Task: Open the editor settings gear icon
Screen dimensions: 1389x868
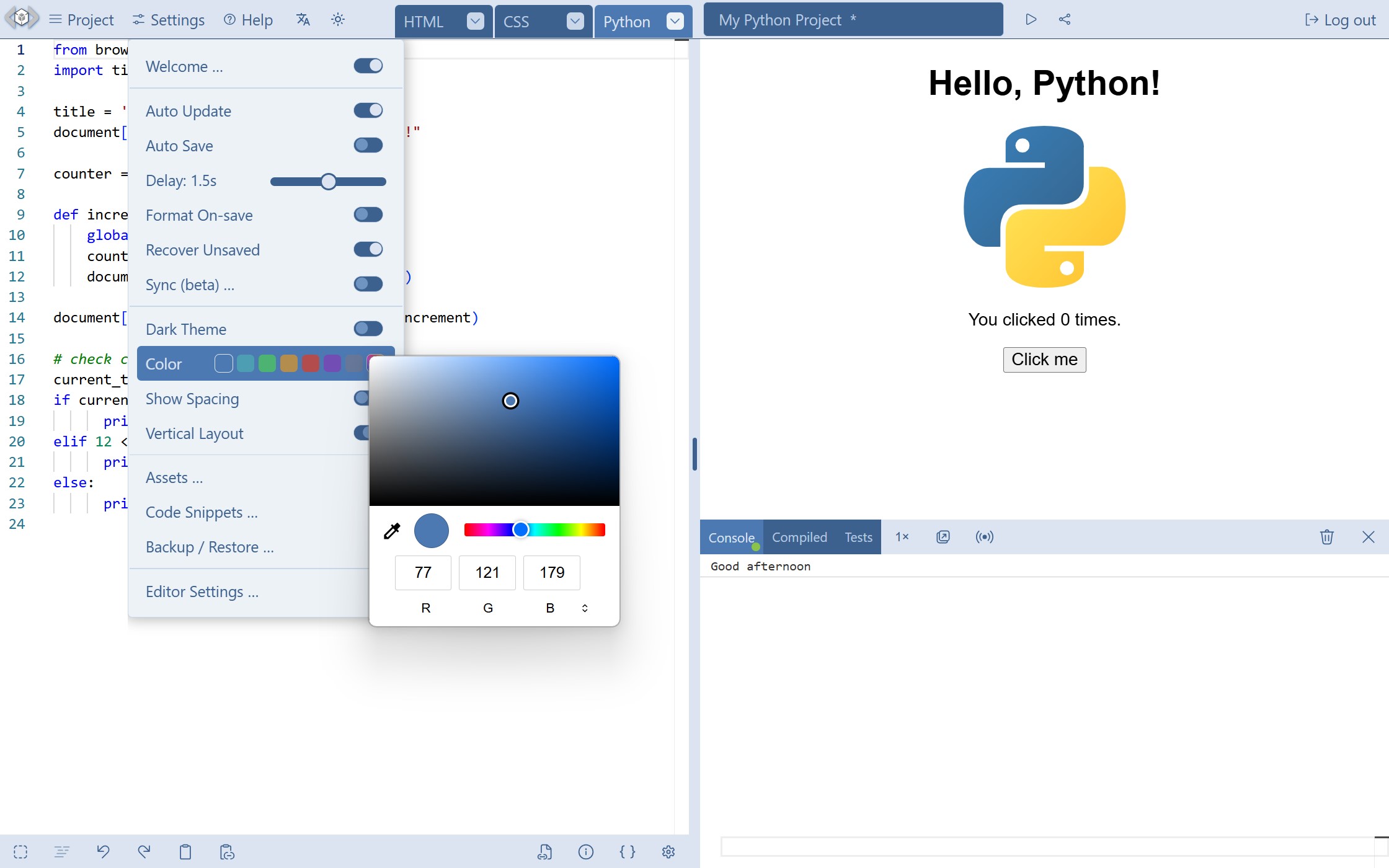Action: [x=668, y=852]
